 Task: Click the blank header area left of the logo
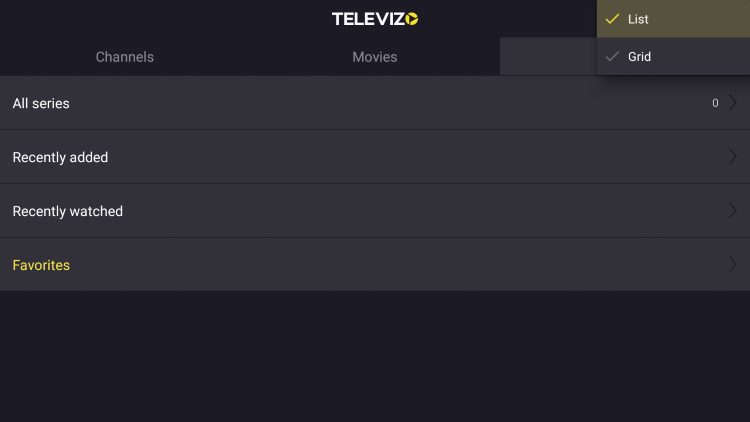[x=165, y=19]
